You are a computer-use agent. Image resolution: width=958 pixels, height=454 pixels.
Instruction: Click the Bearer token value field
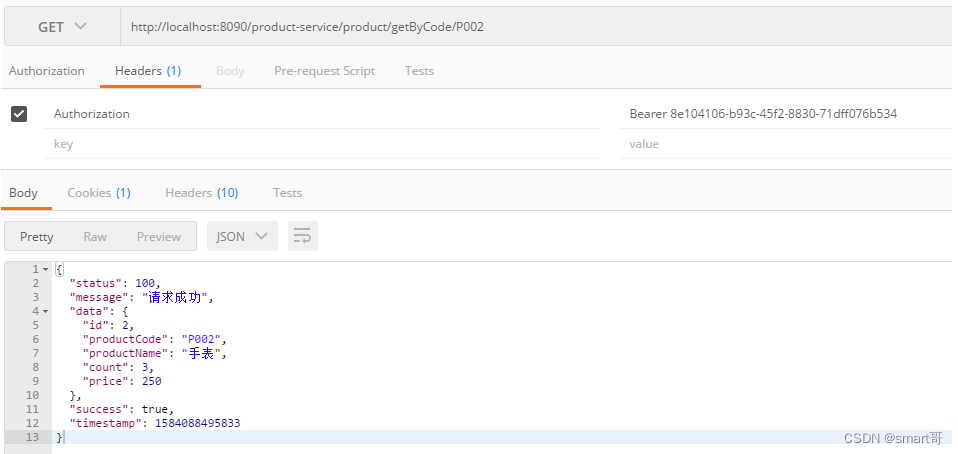pyautogui.click(x=786, y=114)
